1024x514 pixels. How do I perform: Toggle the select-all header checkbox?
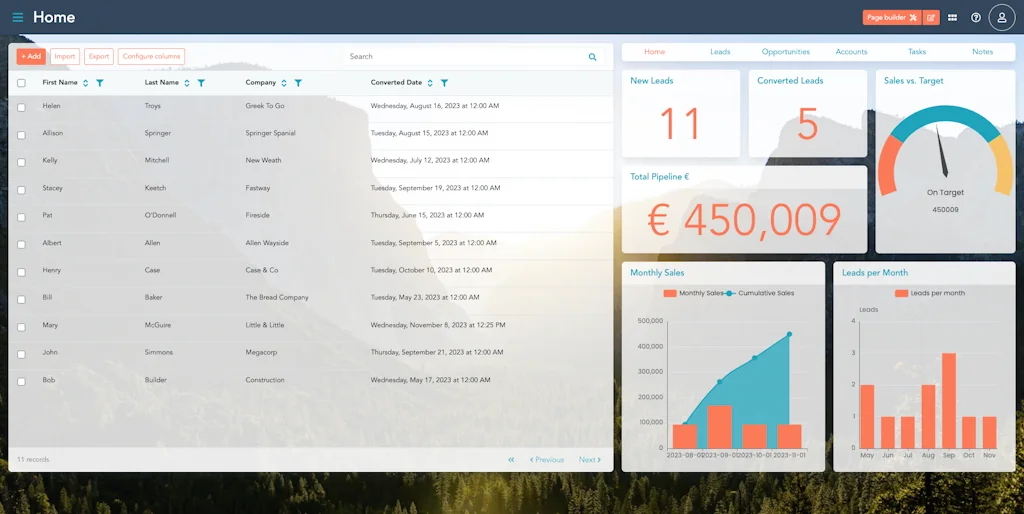tap(22, 83)
